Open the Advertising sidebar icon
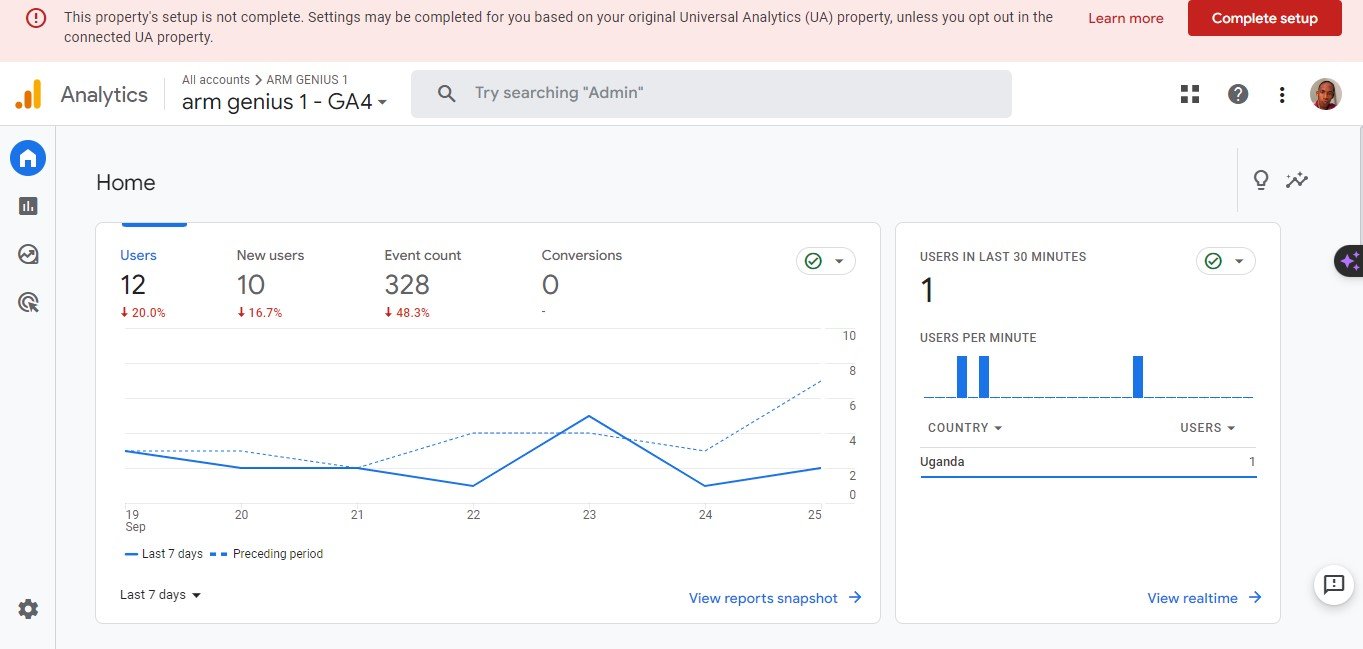Image resolution: width=1363 pixels, height=649 pixels. [28, 302]
